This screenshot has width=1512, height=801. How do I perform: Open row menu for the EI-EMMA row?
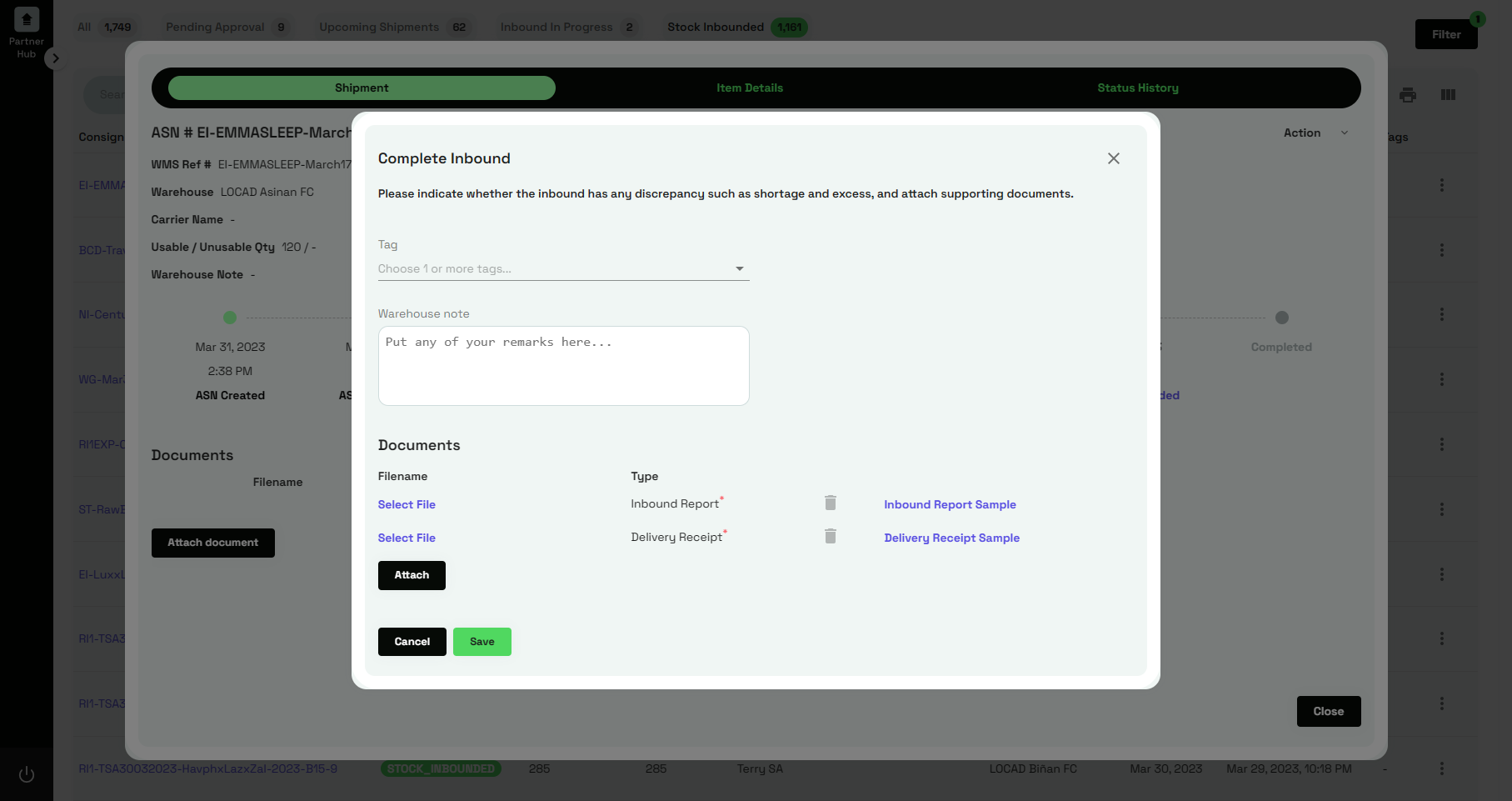pos(1441,185)
